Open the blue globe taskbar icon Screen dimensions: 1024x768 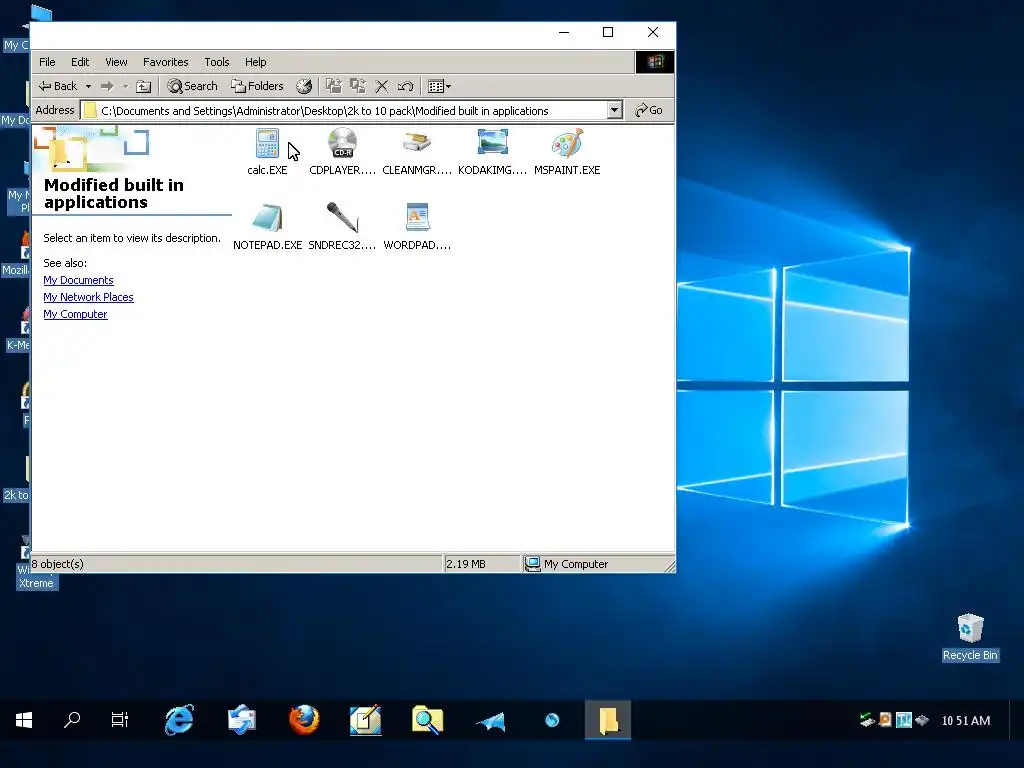552,720
